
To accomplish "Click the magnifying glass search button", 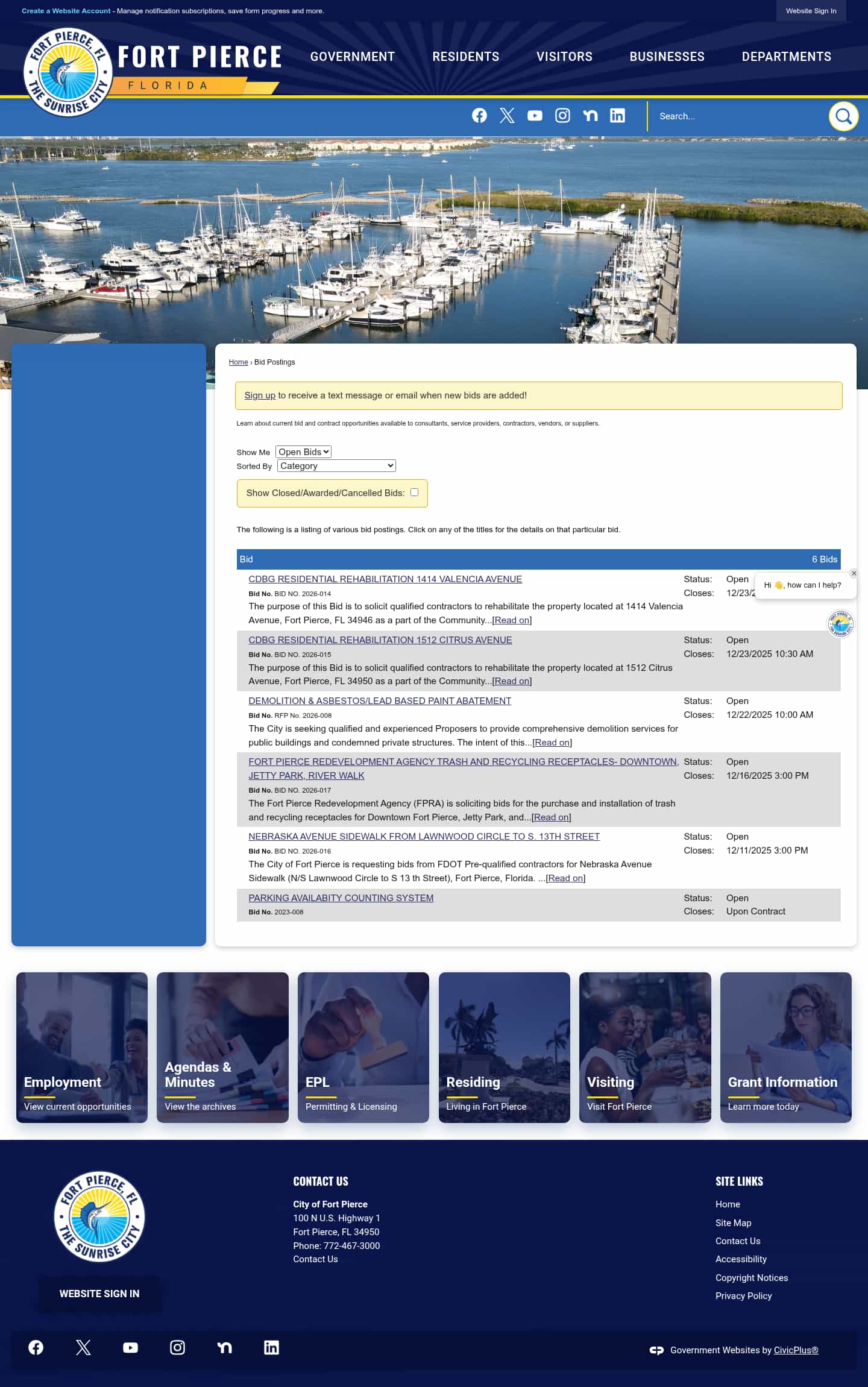I will point(843,116).
